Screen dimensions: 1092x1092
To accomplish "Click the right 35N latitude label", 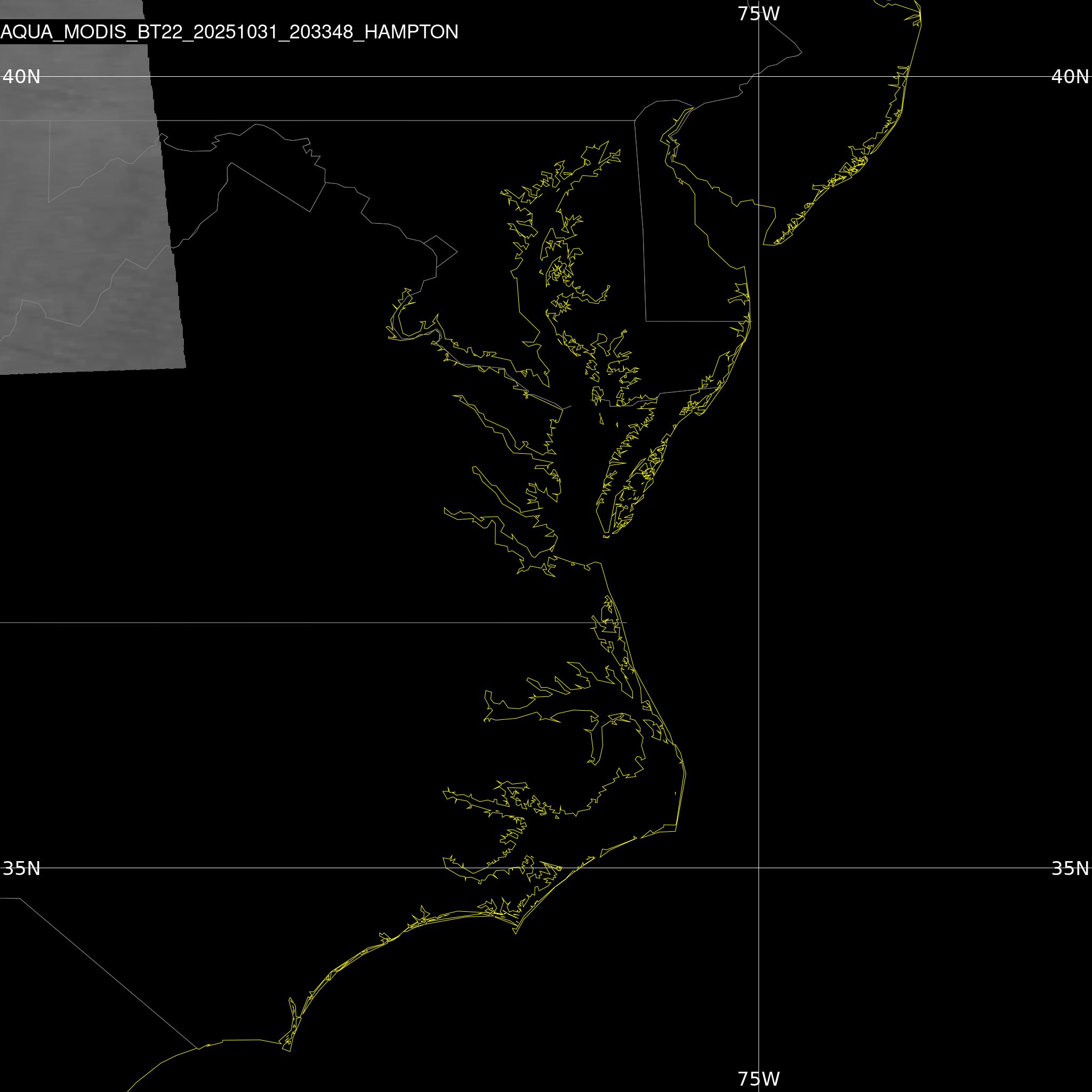I will tap(1070, 868).
